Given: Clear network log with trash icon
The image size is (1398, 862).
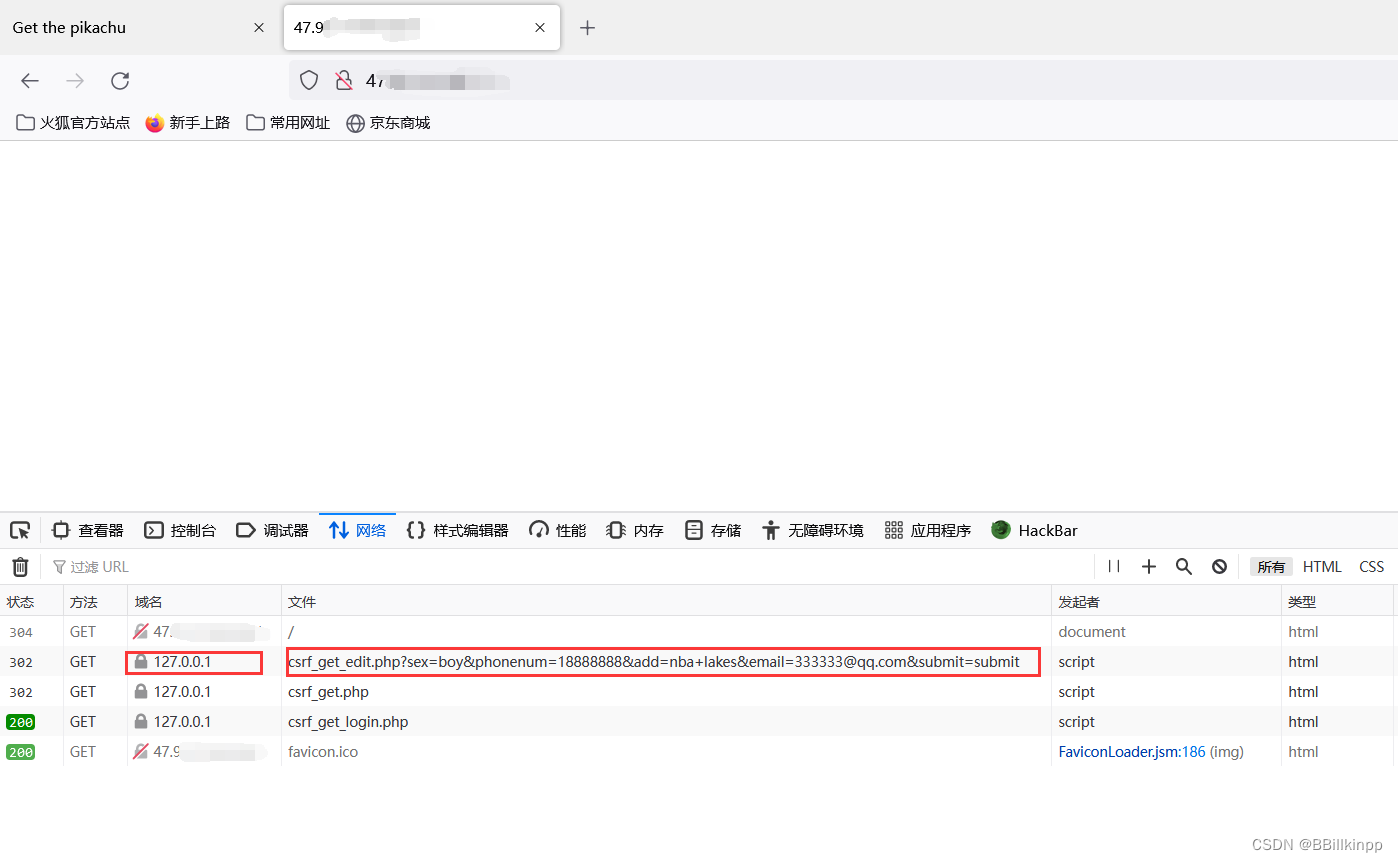Looking at the screenshot, I should click(x=20, y=567).
